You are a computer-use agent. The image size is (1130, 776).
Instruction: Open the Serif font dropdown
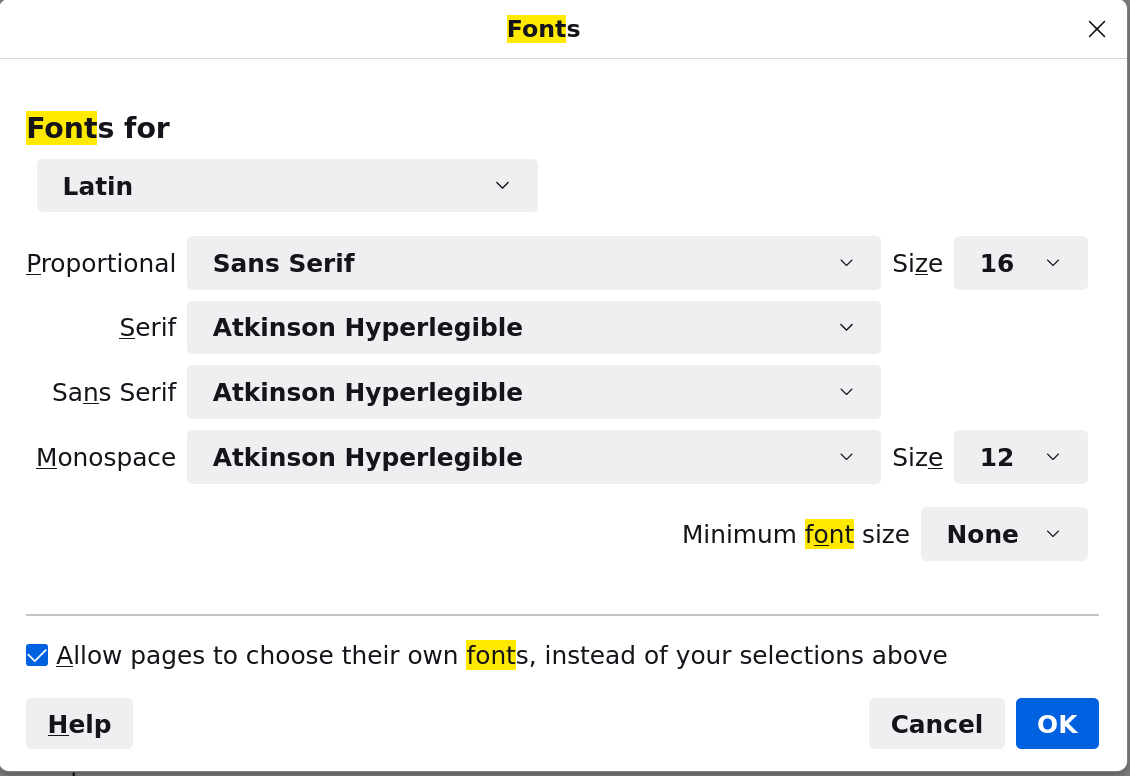[533, 328]
